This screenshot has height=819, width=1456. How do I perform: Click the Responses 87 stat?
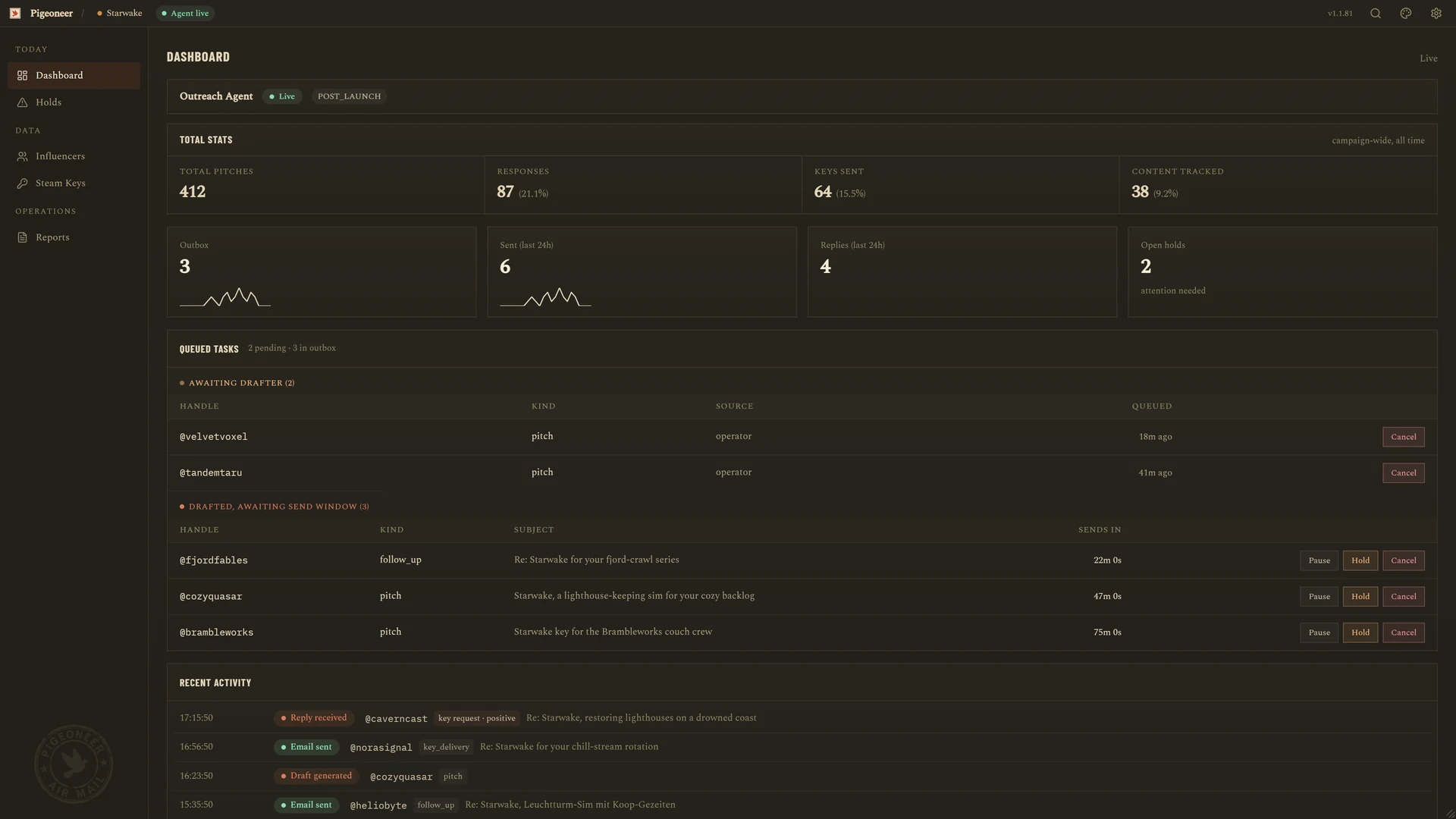pyautogui.click(x=643, y=185)
